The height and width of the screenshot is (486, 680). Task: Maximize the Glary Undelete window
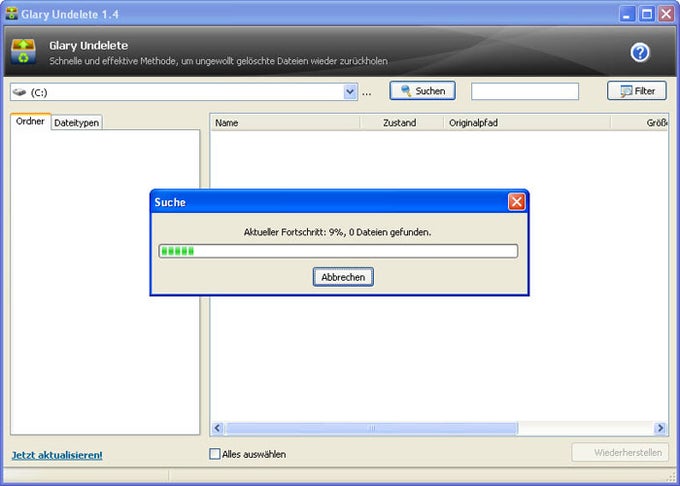(x=647, y=14)
